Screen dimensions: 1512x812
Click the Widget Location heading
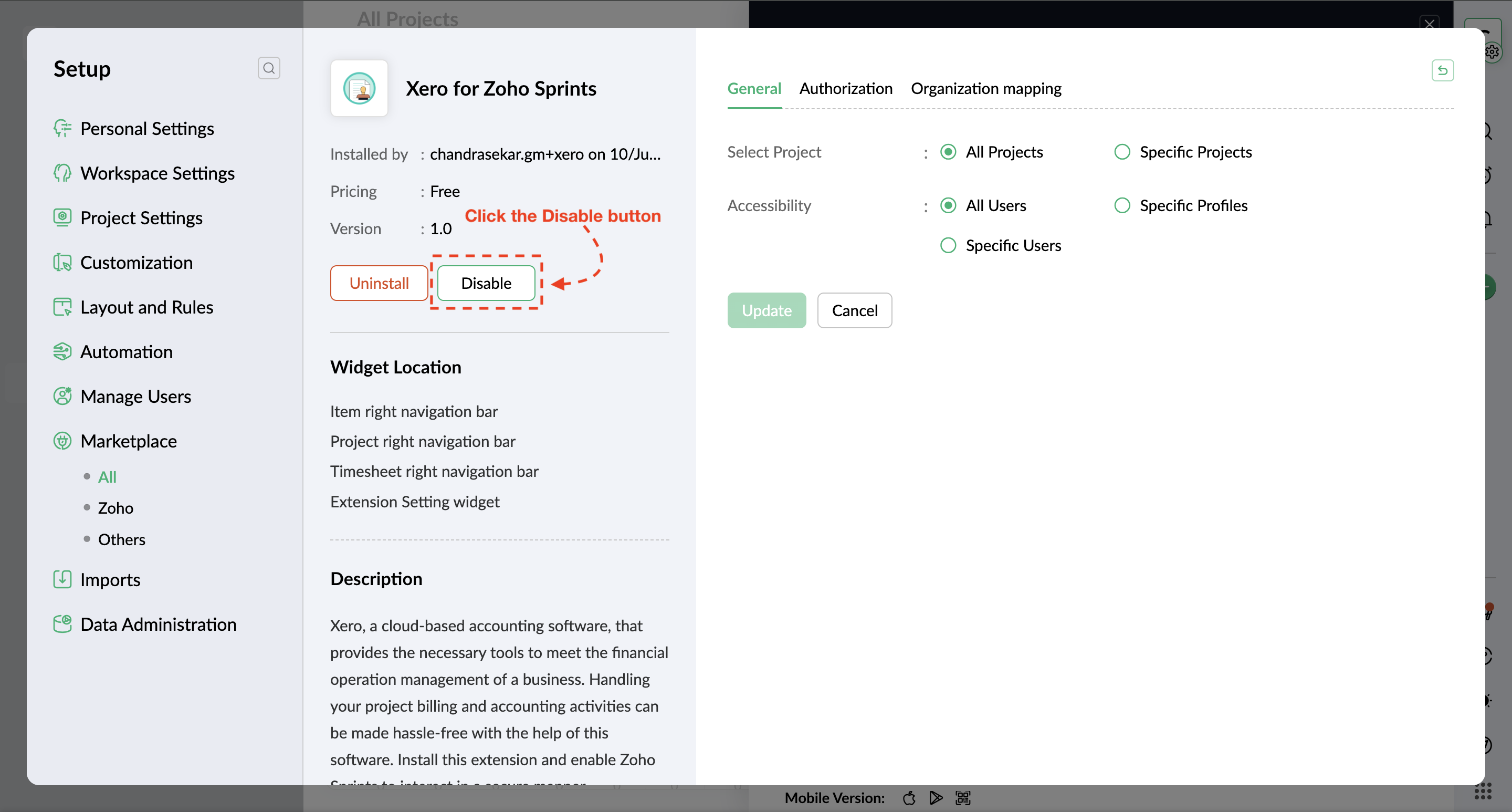click(396, 367)
